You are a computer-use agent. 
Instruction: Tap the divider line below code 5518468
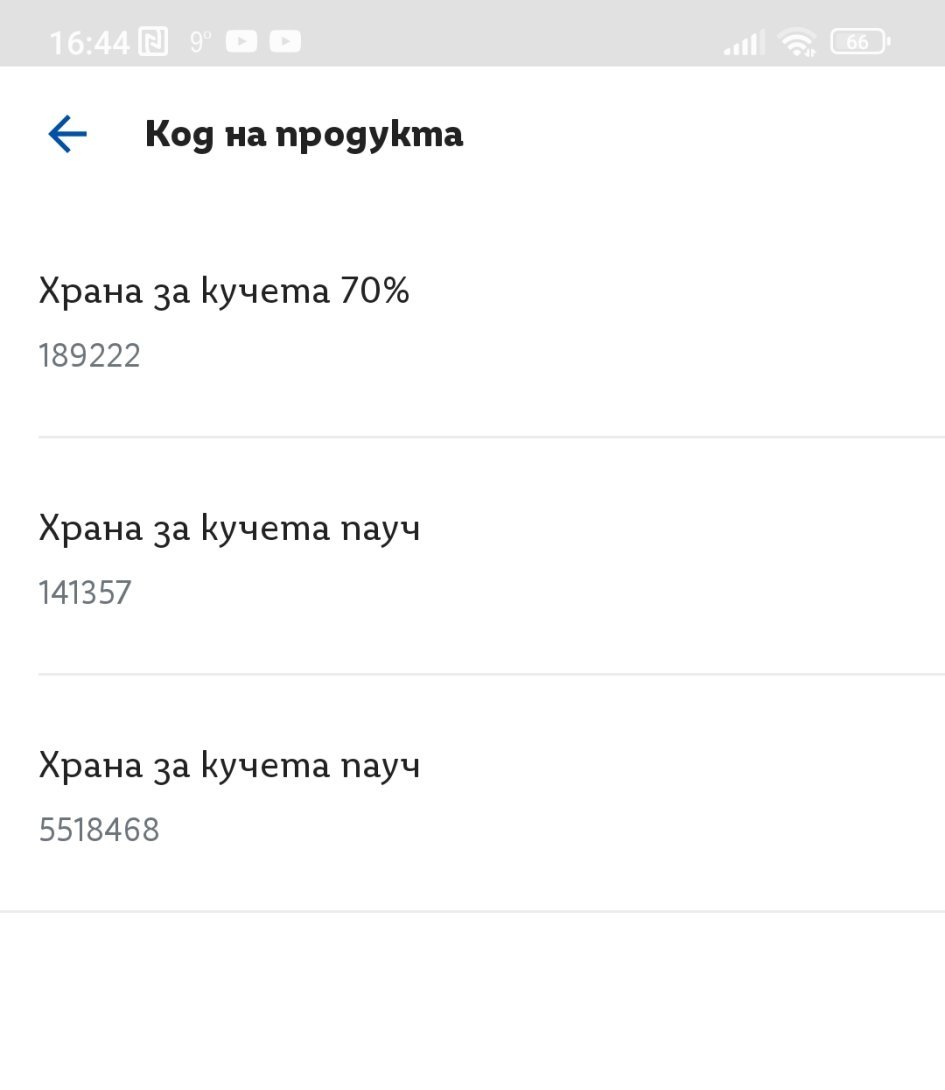point(472,911)
